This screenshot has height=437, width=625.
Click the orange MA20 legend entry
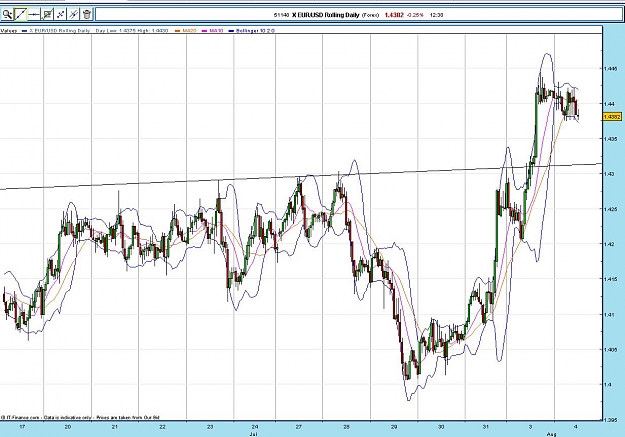186,31
